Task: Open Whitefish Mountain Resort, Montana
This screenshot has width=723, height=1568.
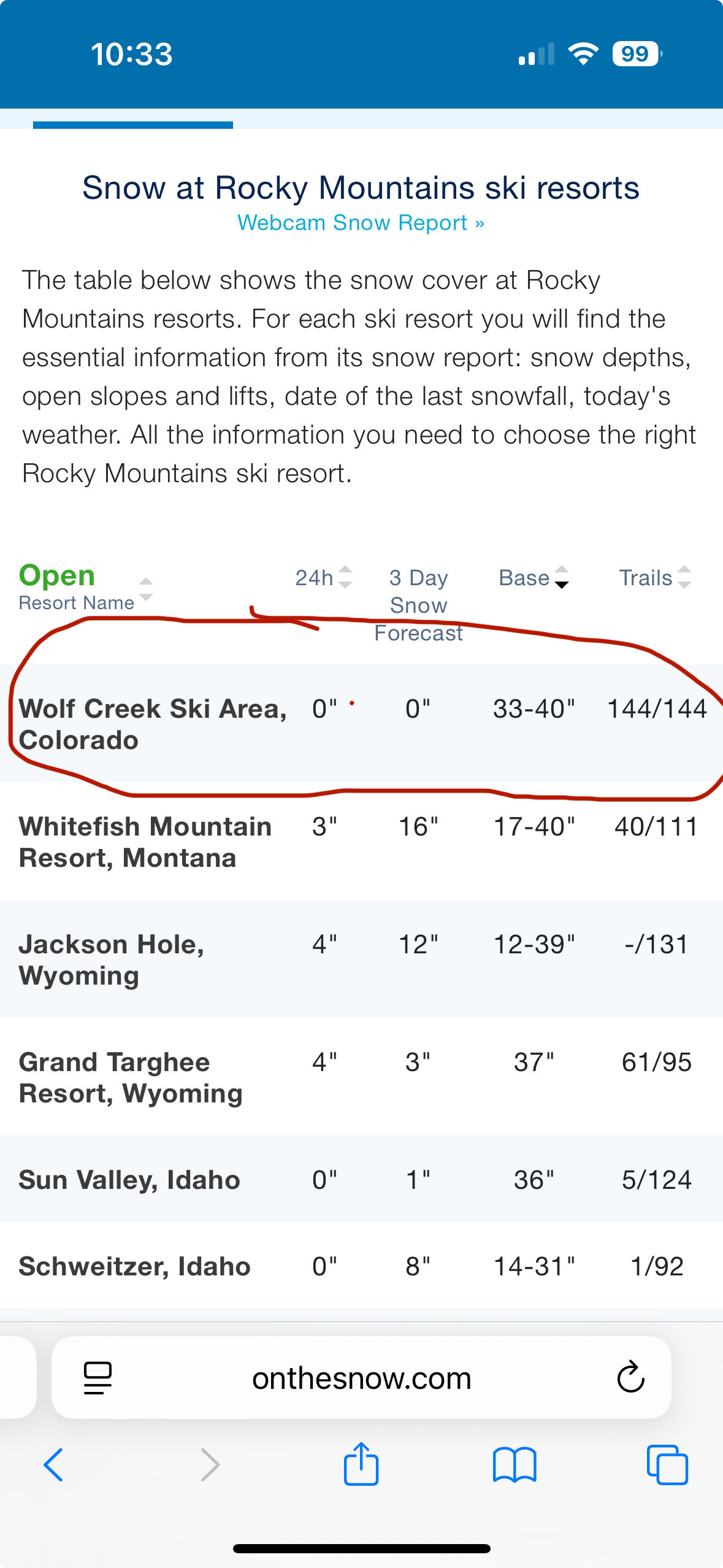Action: click(145, 842)
